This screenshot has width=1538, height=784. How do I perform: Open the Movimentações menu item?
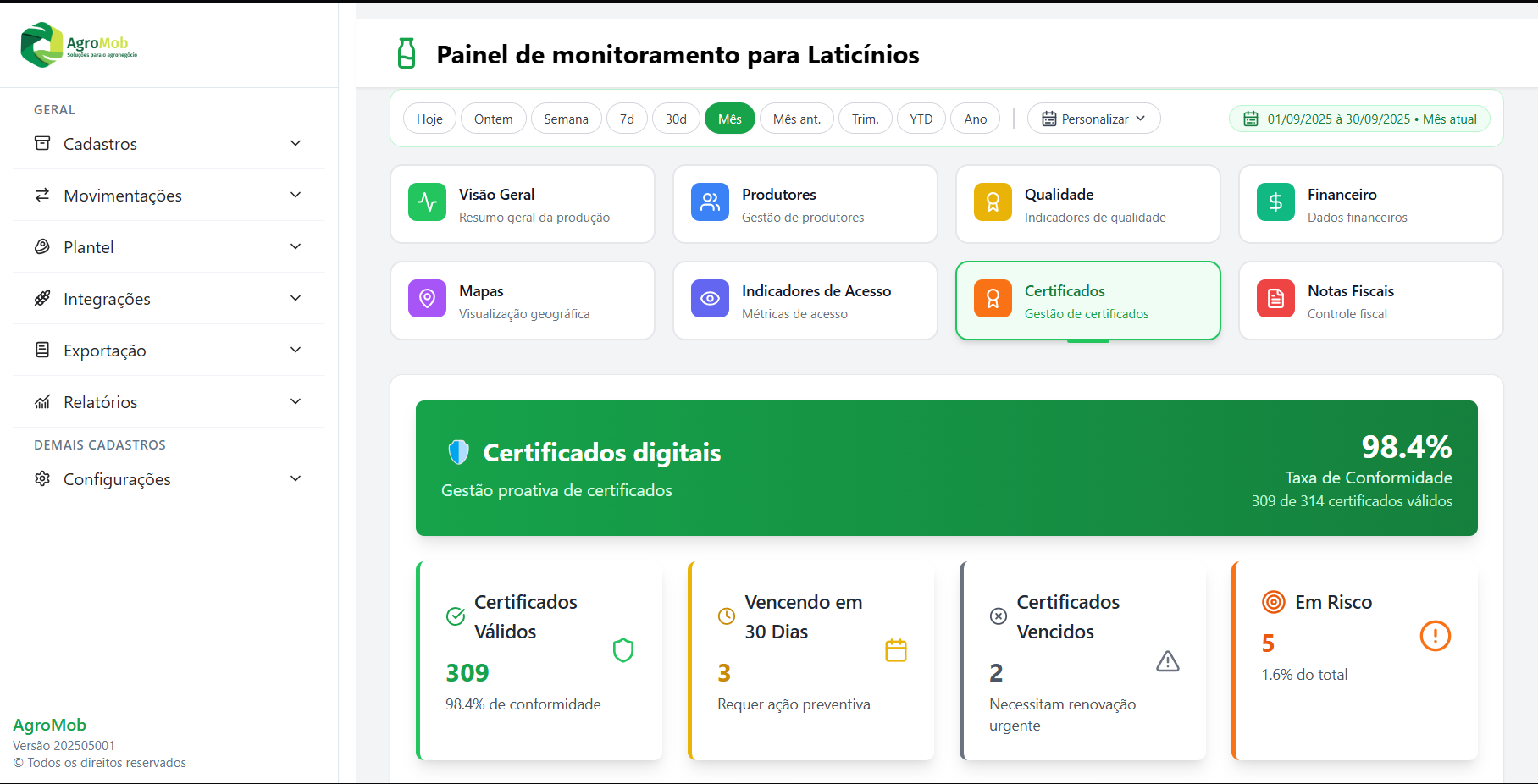point(169,196)
